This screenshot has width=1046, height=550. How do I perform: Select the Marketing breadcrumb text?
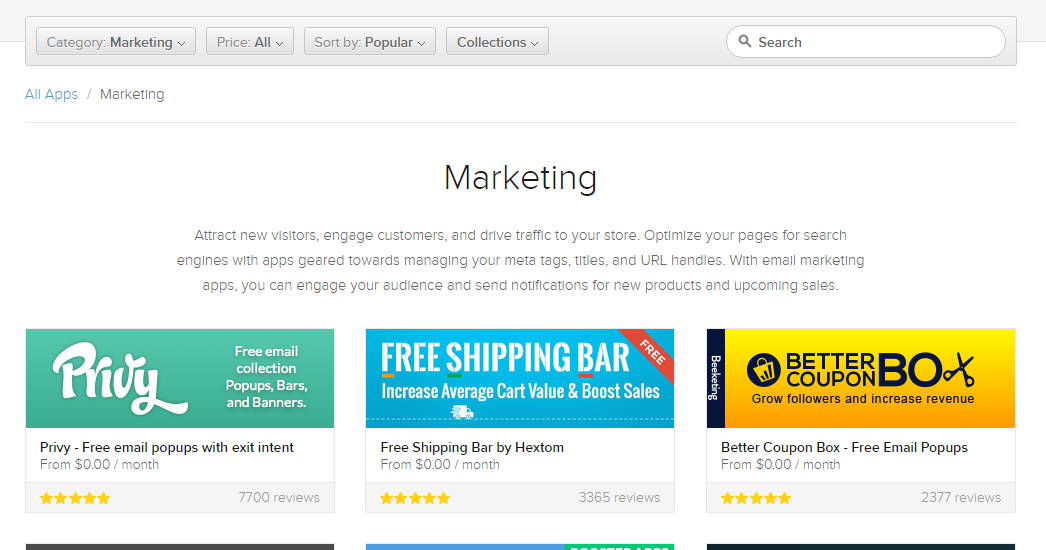tap(132, 94)
